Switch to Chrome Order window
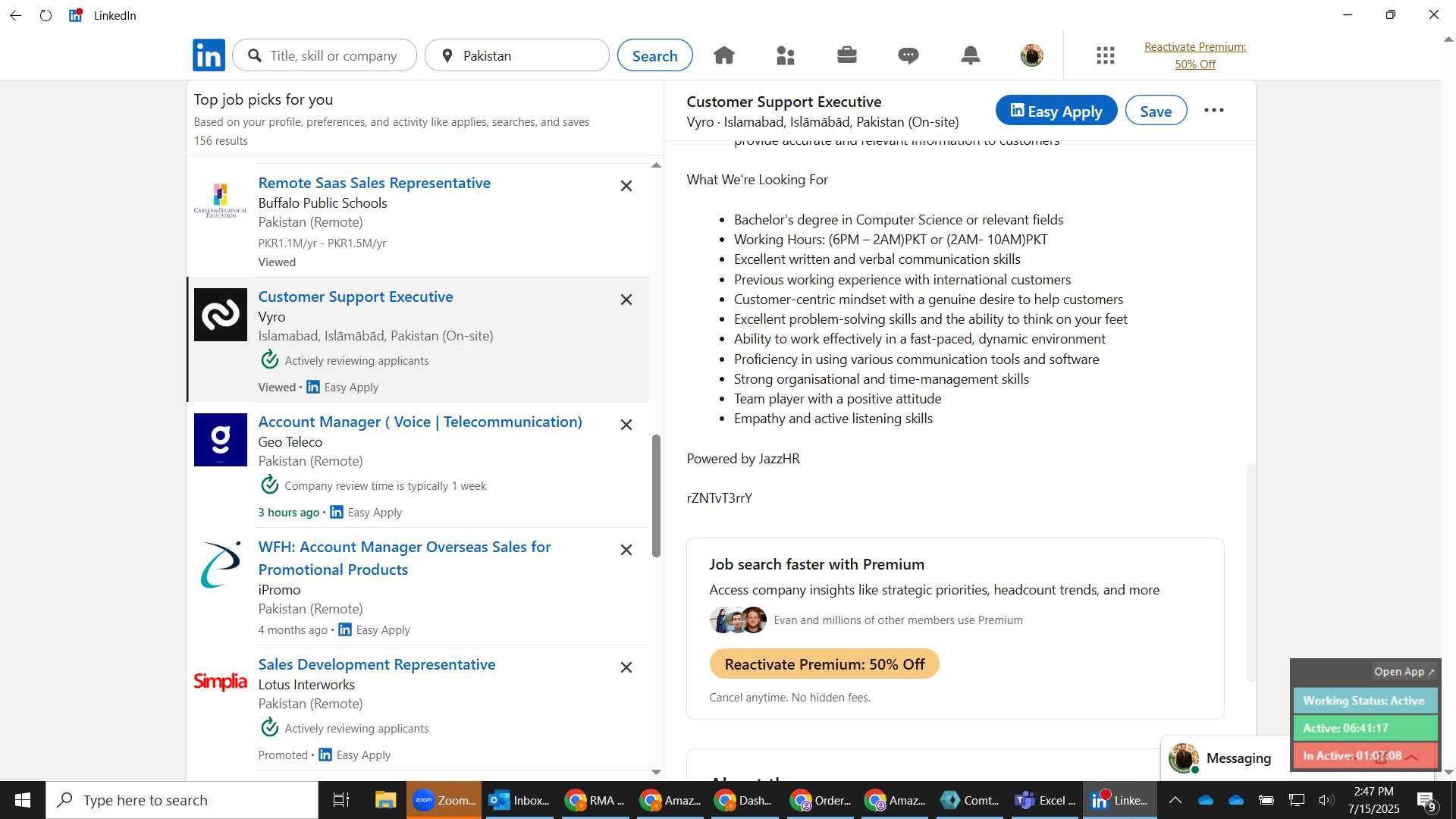This screenshot has width=1456, height=819. [x=821, y=800]
